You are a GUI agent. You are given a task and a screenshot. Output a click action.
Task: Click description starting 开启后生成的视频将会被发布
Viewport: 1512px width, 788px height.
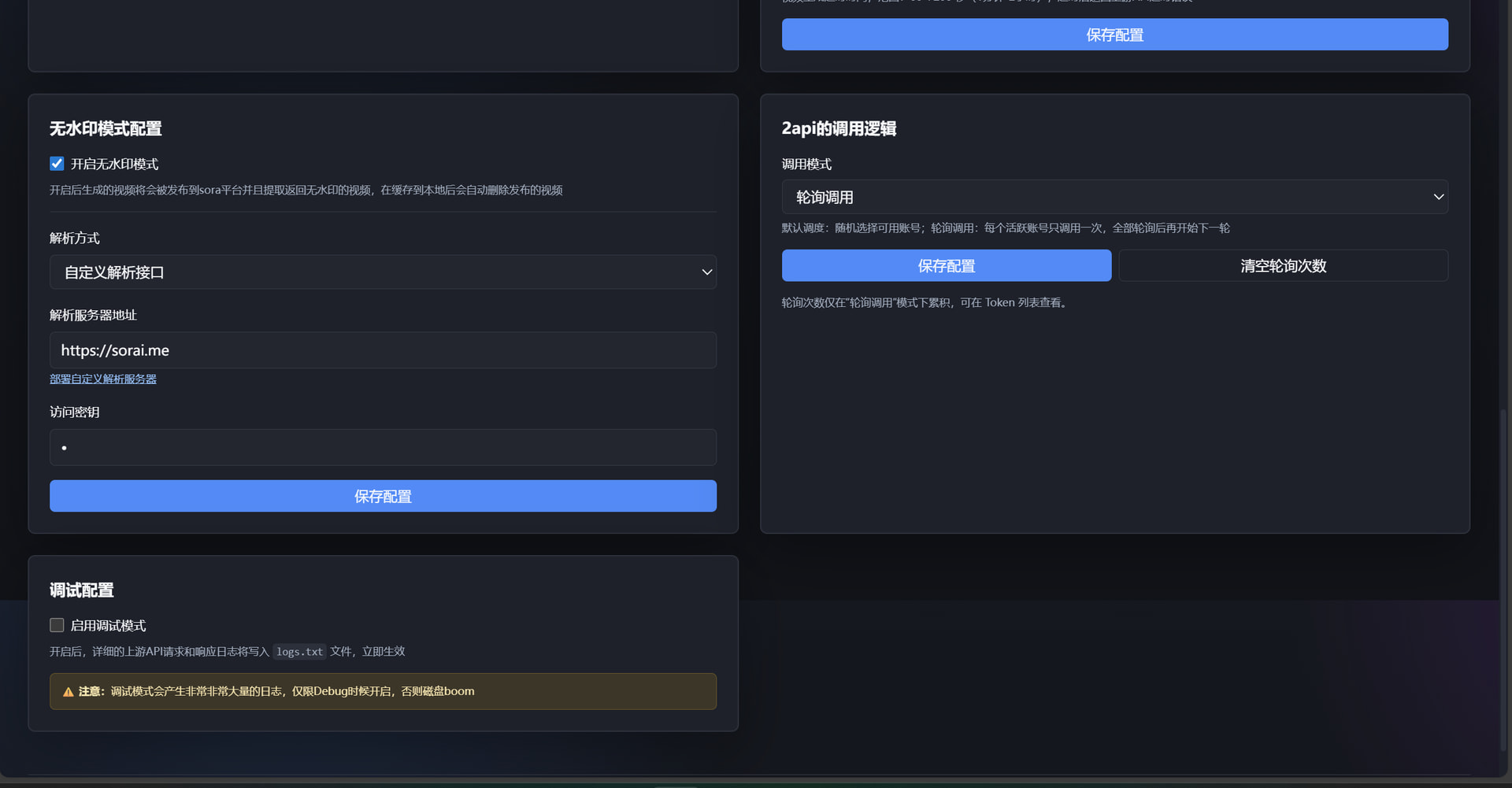click(306, 191)
